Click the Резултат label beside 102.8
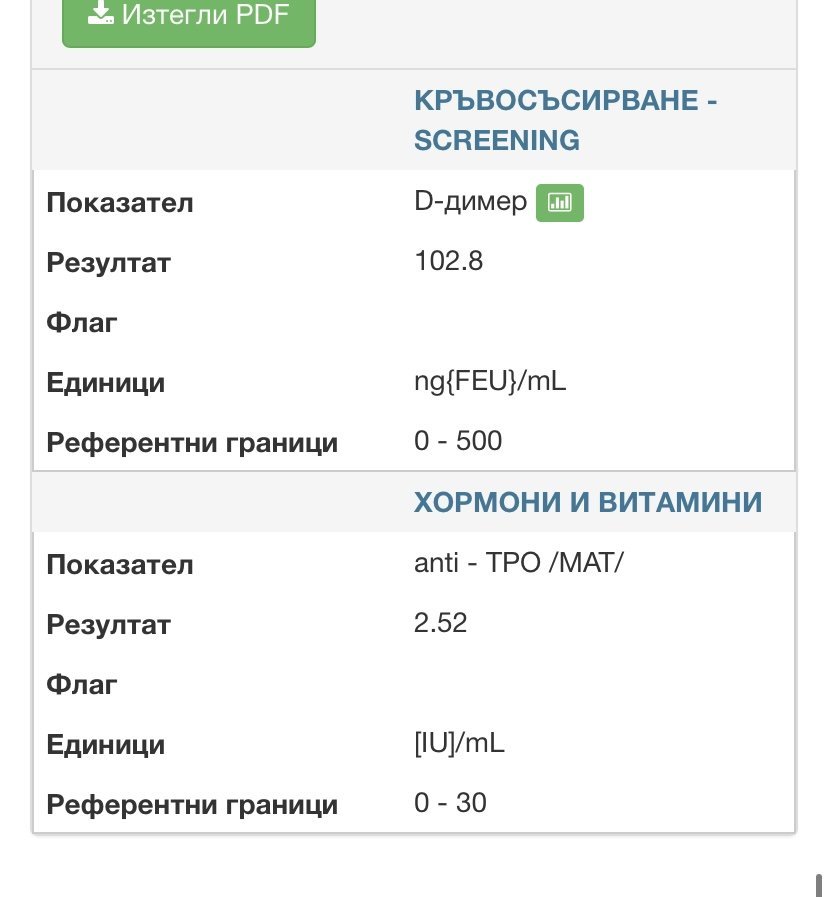This screenshot has height=897, width=828. [x=109, y=263]
